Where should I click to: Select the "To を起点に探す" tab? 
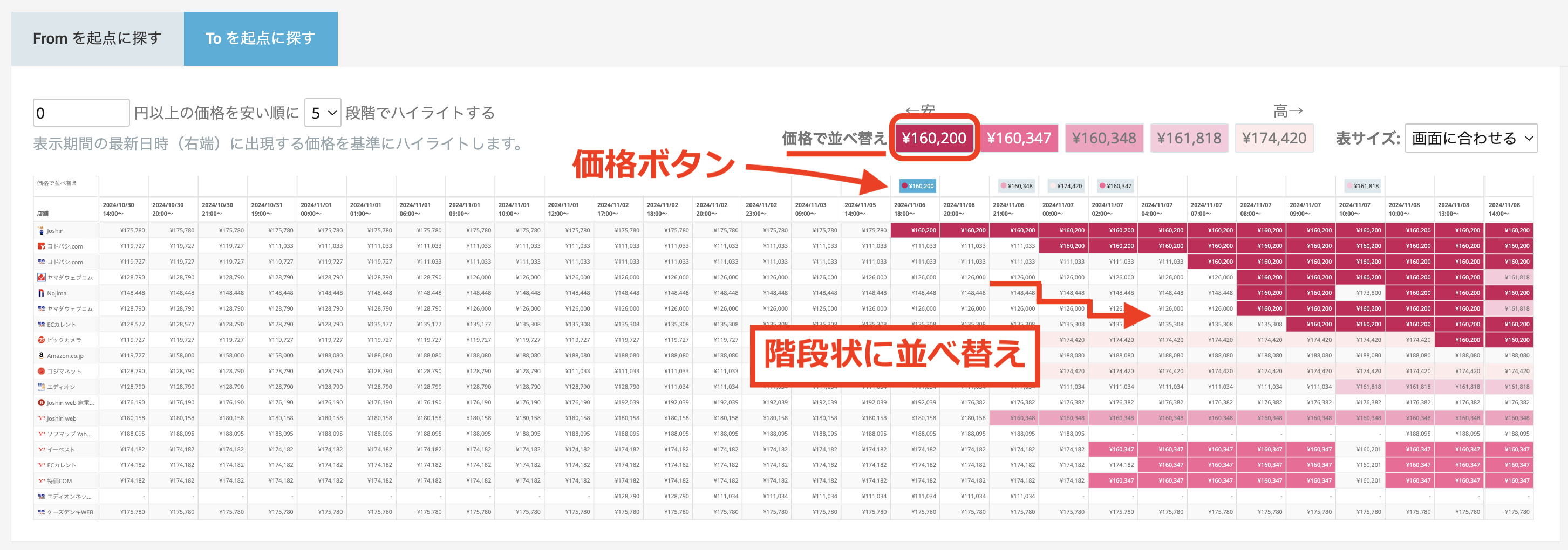tap(261, 38)
